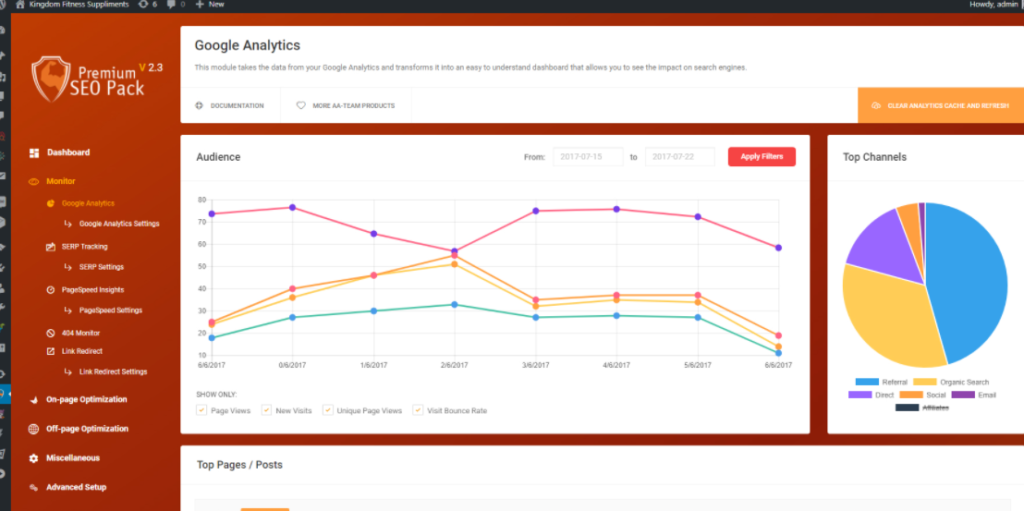Screen dimensions: 1024x511
Task: Click Clear Analytics Cache and Refresh
Action: (941, 105)
